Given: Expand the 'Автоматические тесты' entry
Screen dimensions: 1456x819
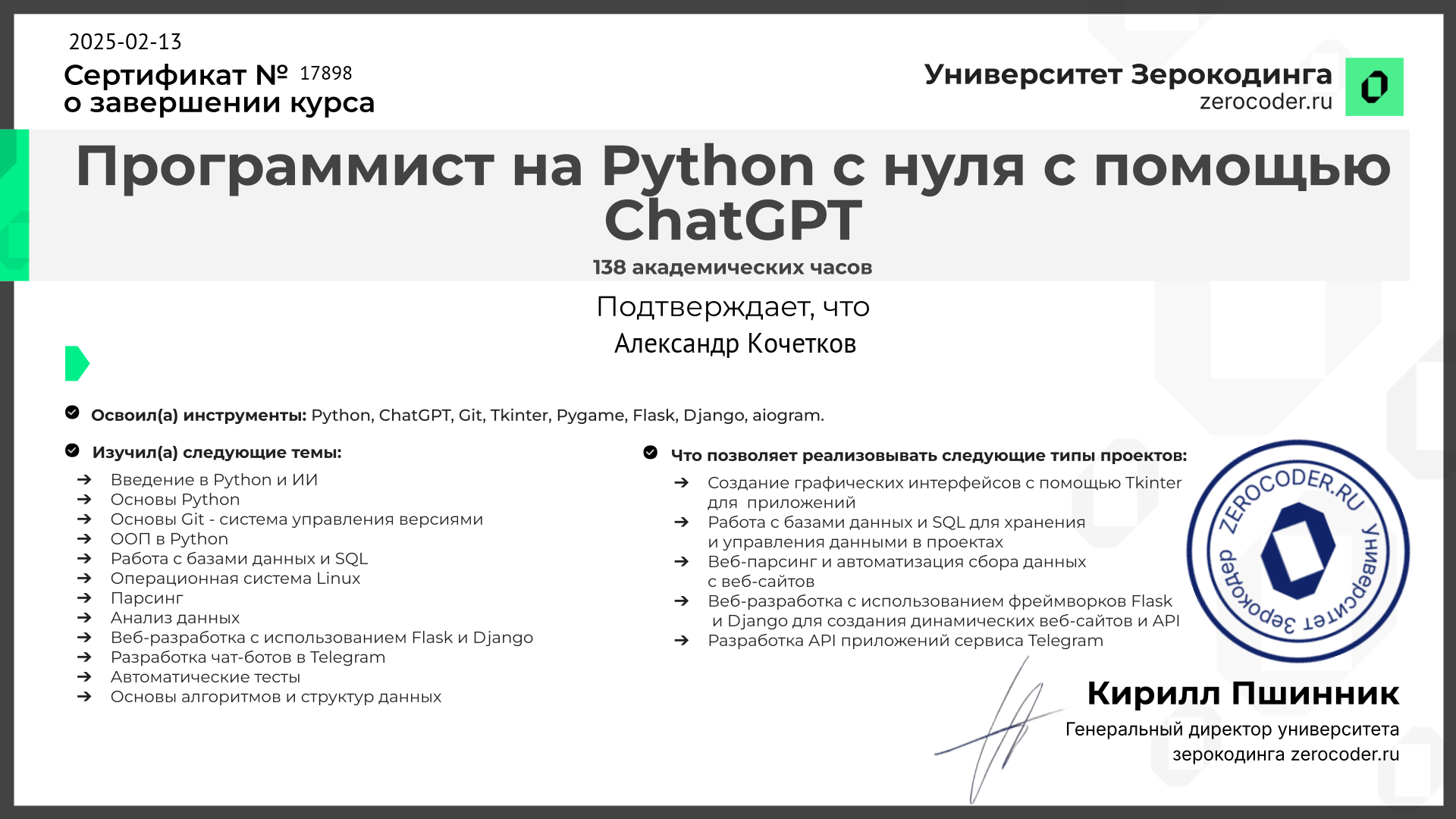Looking at the screenshot, I should [206, 677].
